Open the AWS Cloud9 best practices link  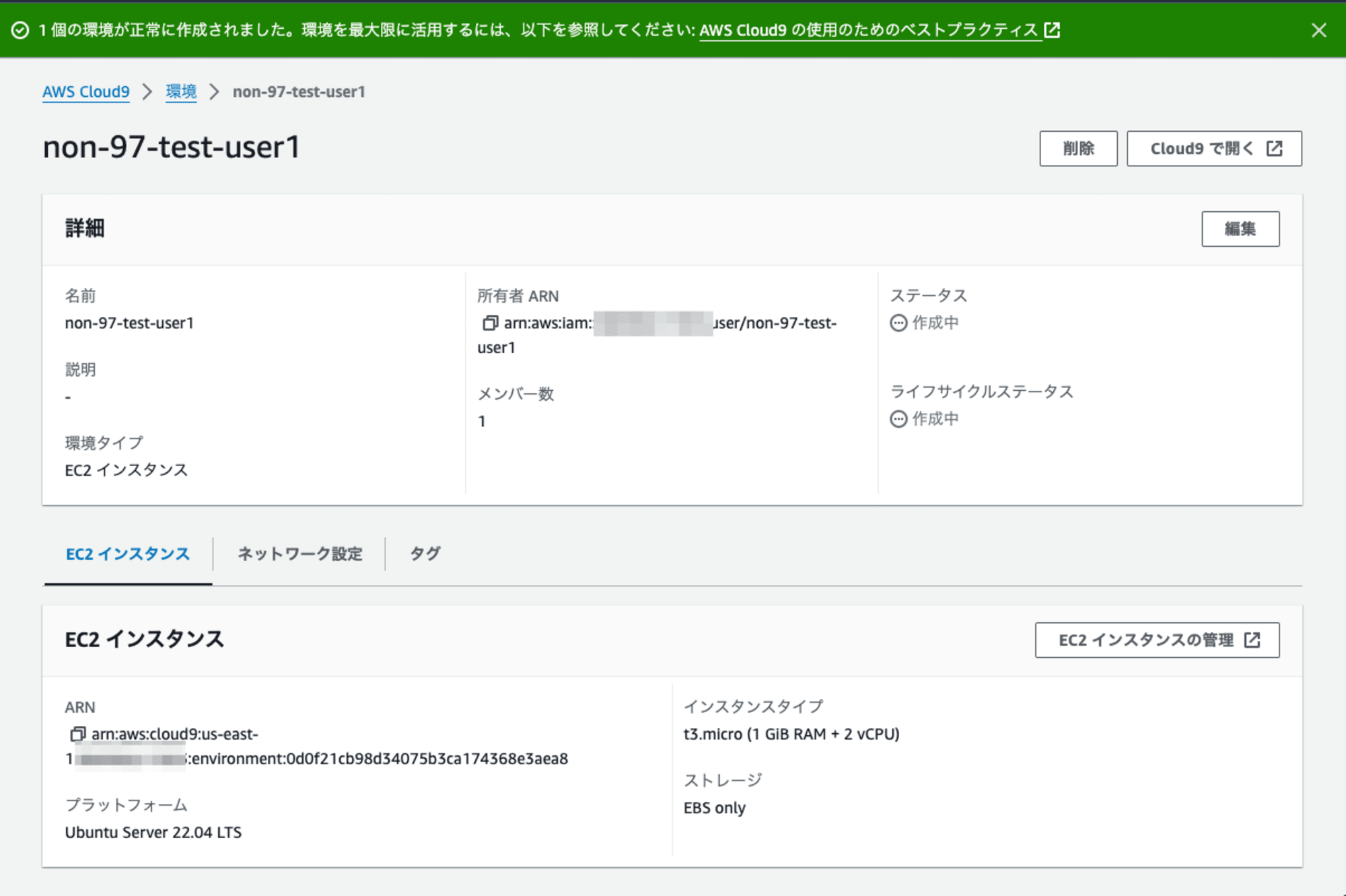point(870,30)
